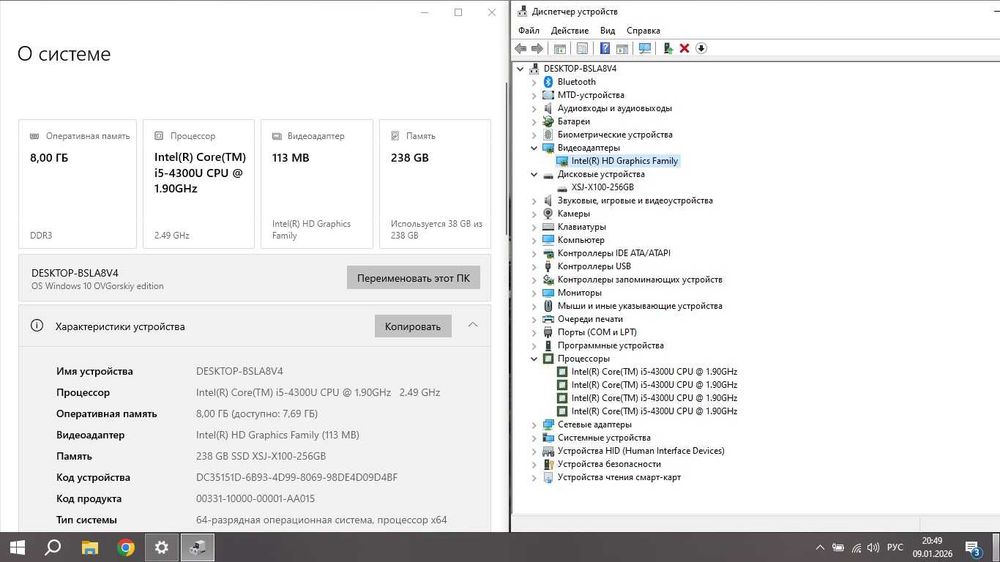Click Device Manager taskbar icon
The image size is (1000, 562).
point(198,547)
